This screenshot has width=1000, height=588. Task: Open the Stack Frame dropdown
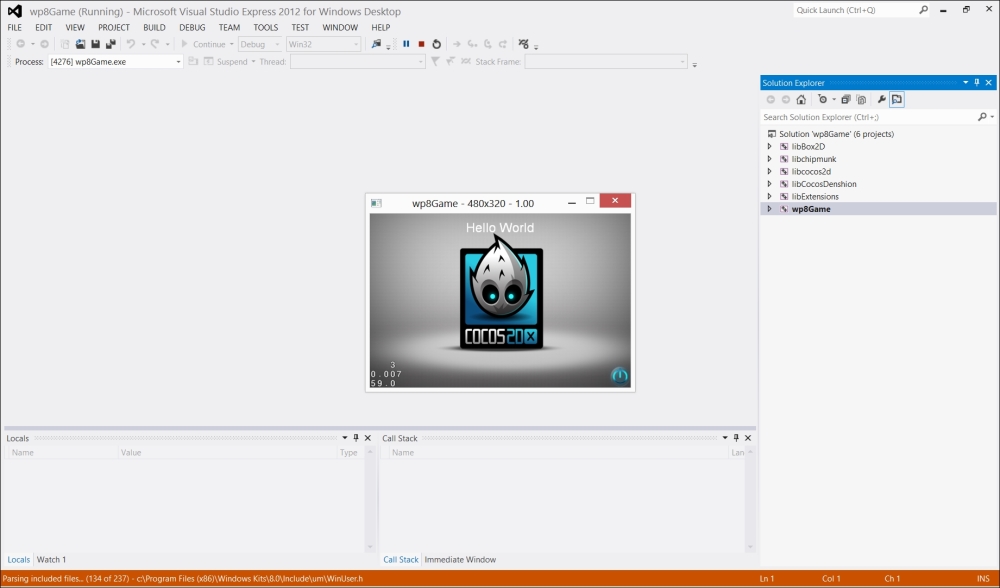[x=605, y=62]
